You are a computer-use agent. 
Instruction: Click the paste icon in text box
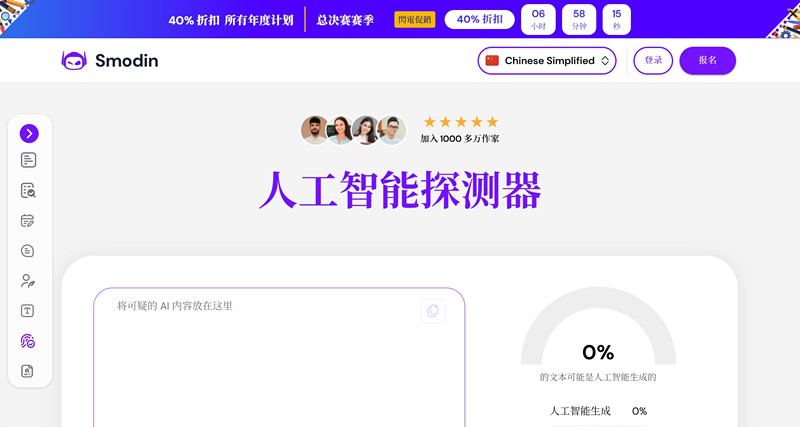point(433,311)
